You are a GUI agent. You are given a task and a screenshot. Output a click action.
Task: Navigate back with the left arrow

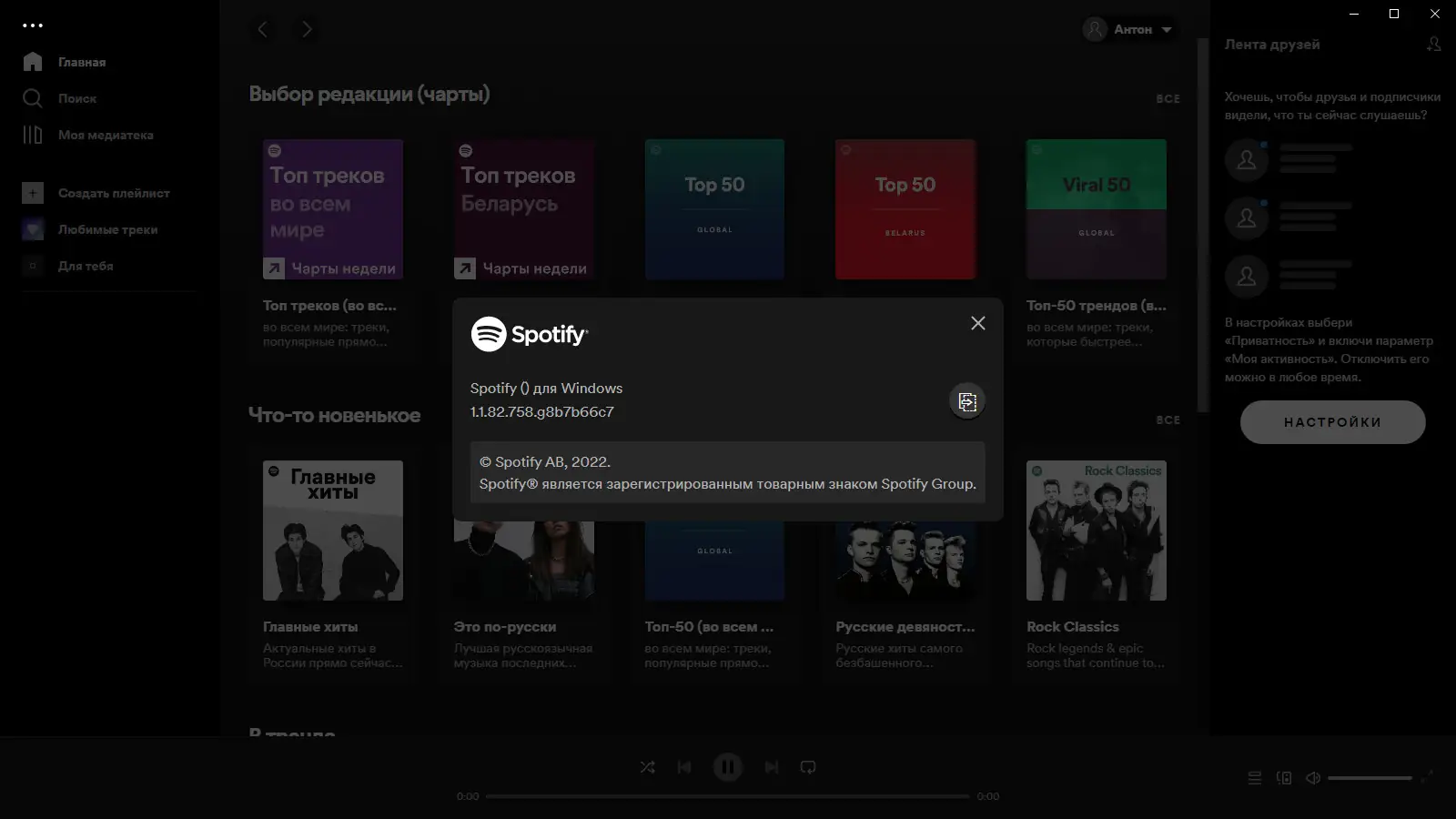coord(262,29)
